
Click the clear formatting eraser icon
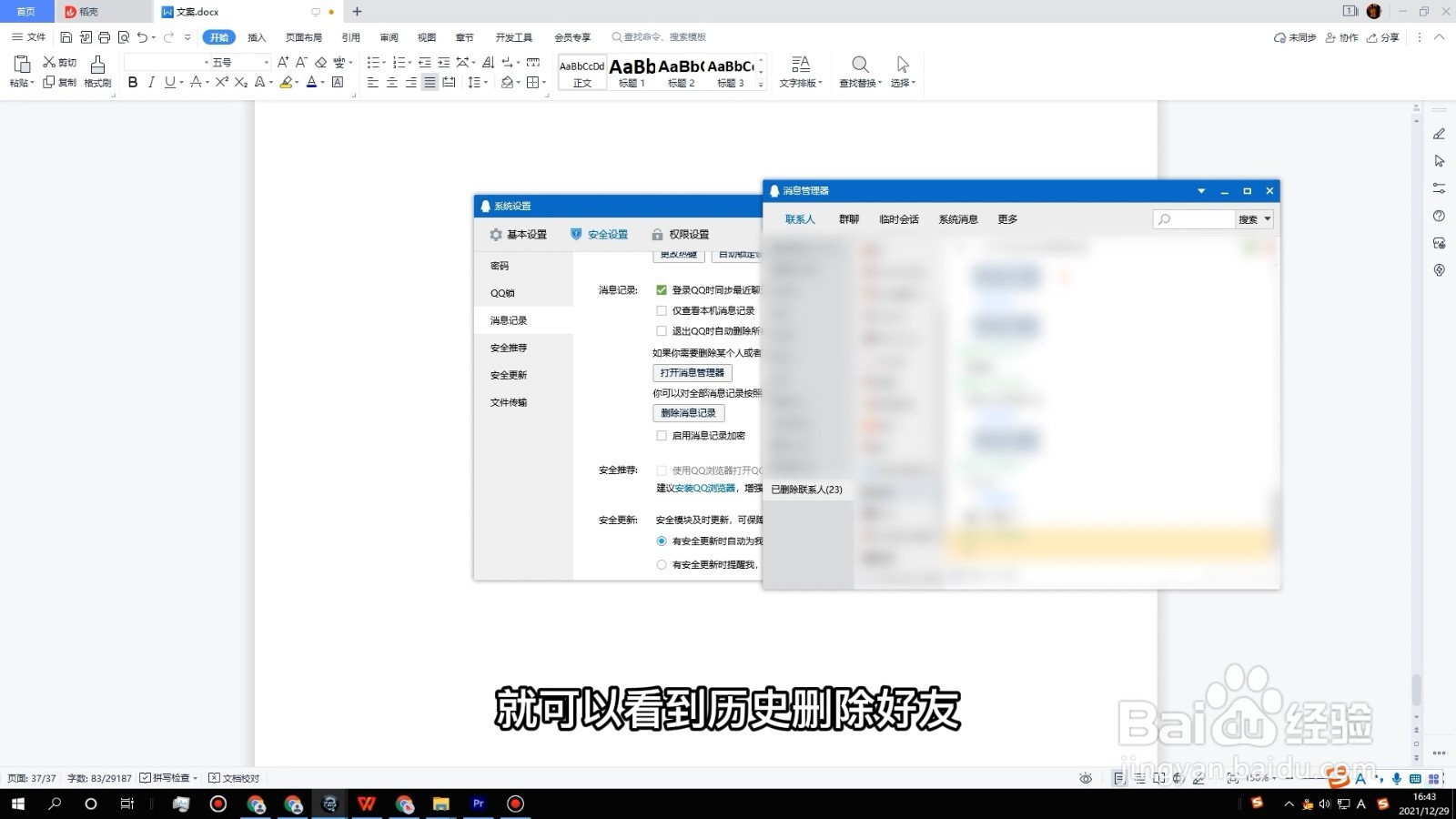(x=320, y=62)
